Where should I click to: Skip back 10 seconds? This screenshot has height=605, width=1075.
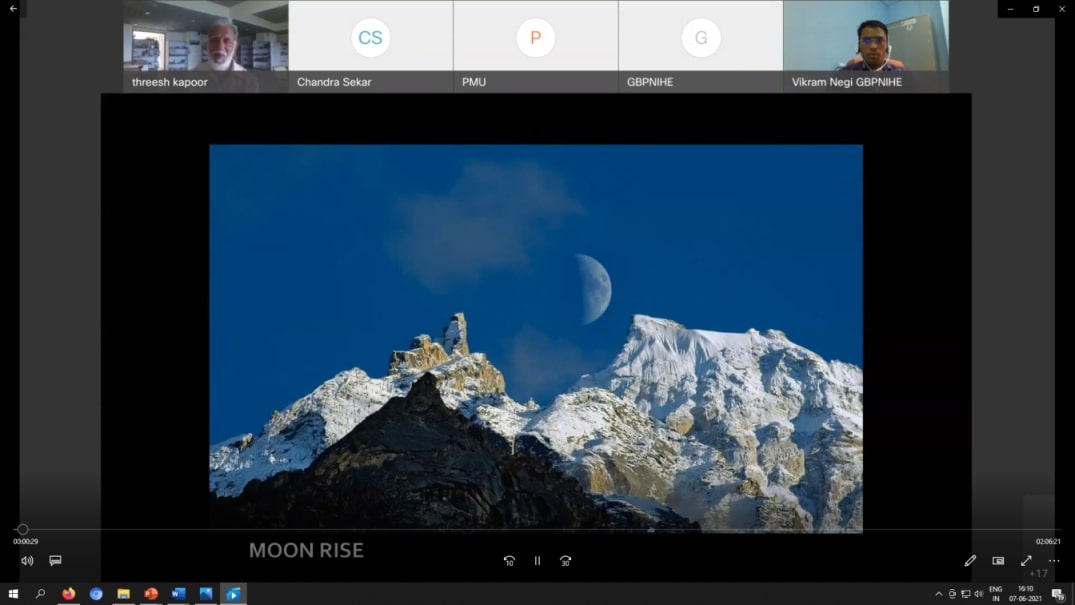click(509, 561)
